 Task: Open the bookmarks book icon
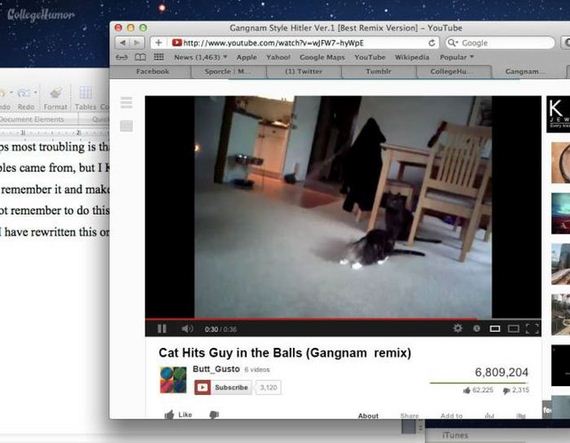point(140,57)
